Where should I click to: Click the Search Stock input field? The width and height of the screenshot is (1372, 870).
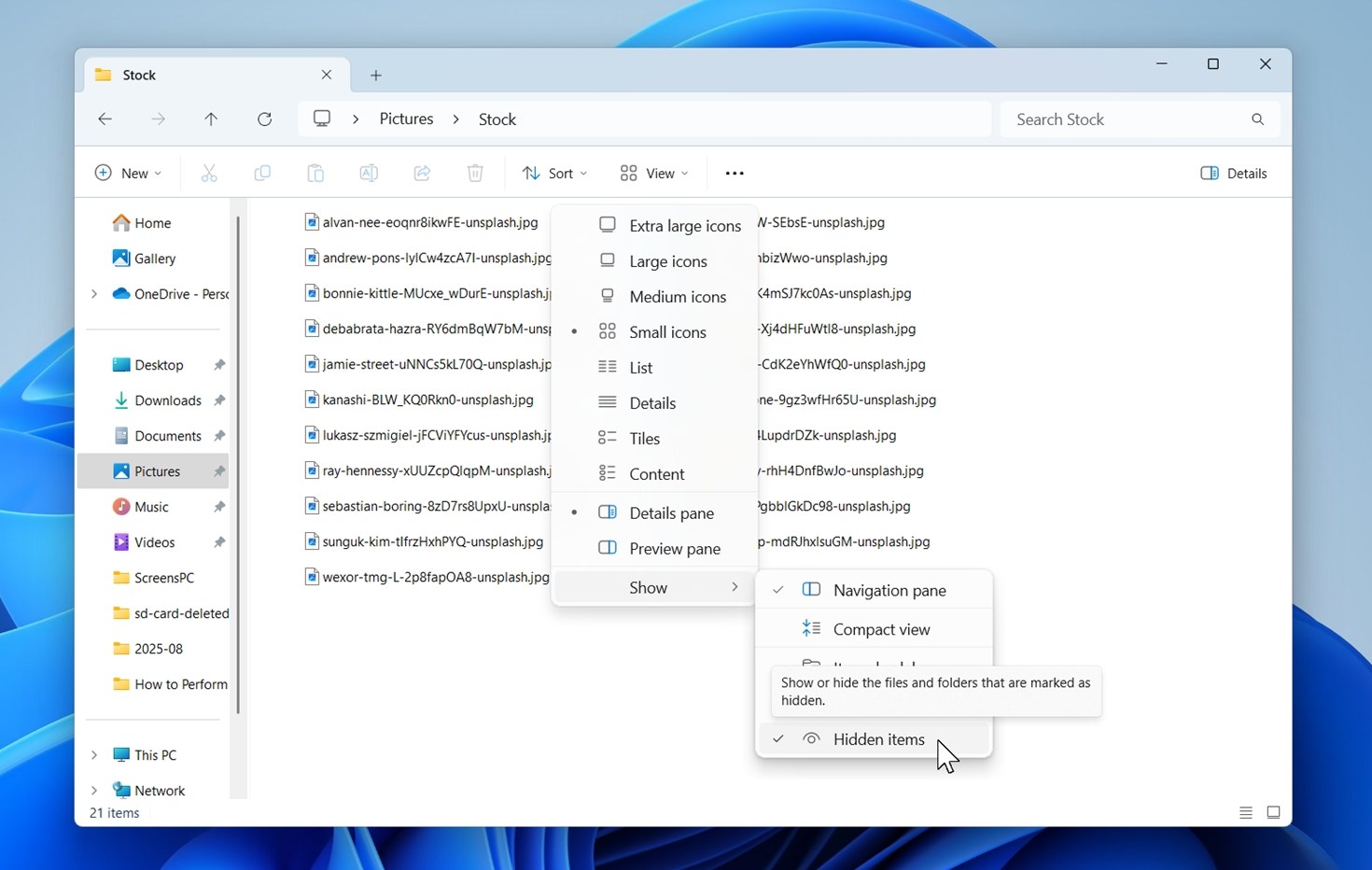click(1125, 119)
